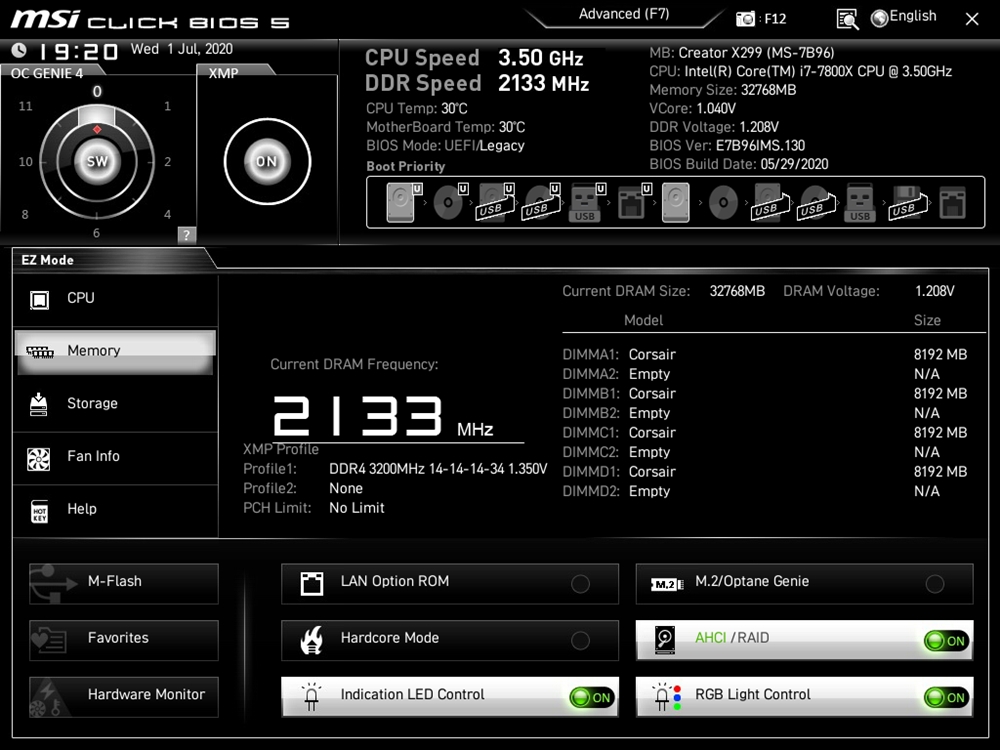Select the Memory section

click(x=115, y=351)
